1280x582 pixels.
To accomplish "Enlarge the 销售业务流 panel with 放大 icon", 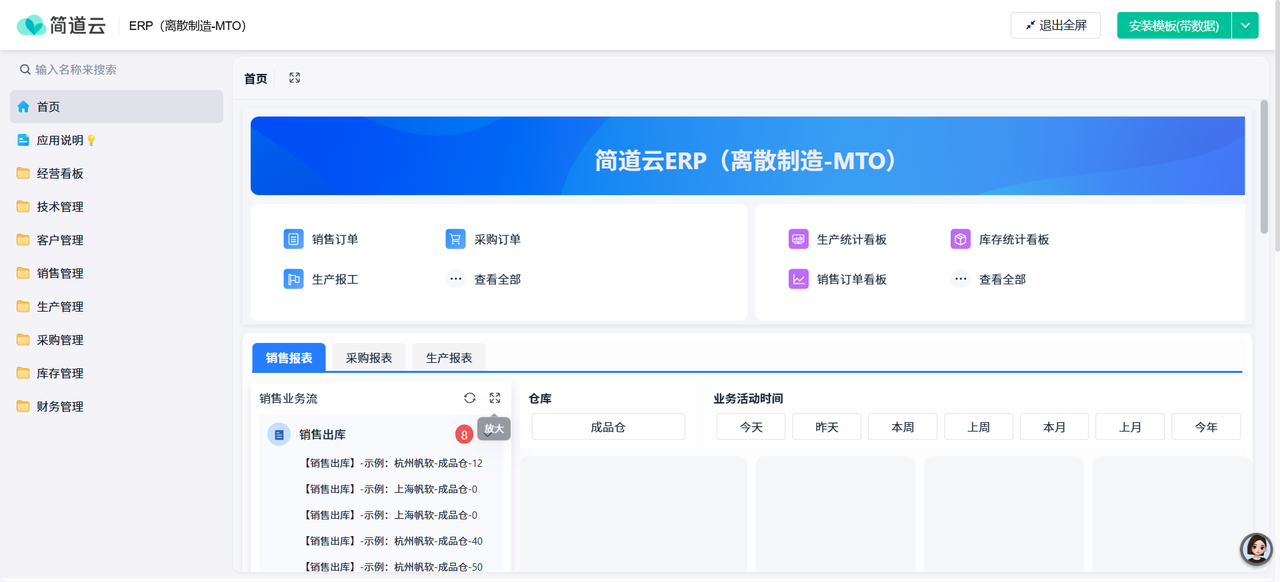I will pos(495,398).
